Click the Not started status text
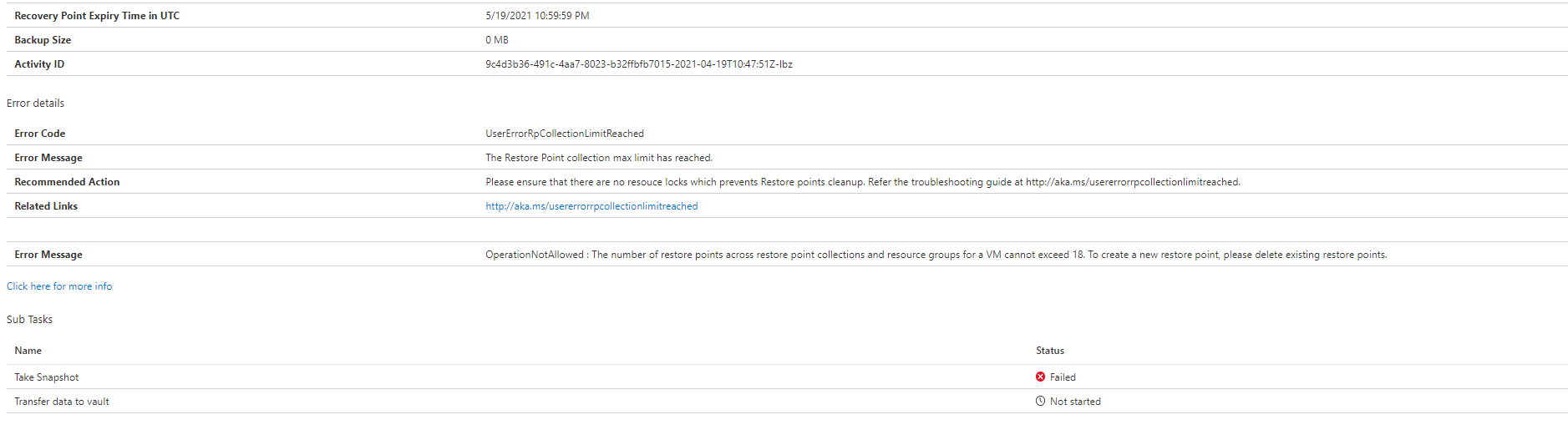This screenshot has width=1568, height=440. [1075, 402]
